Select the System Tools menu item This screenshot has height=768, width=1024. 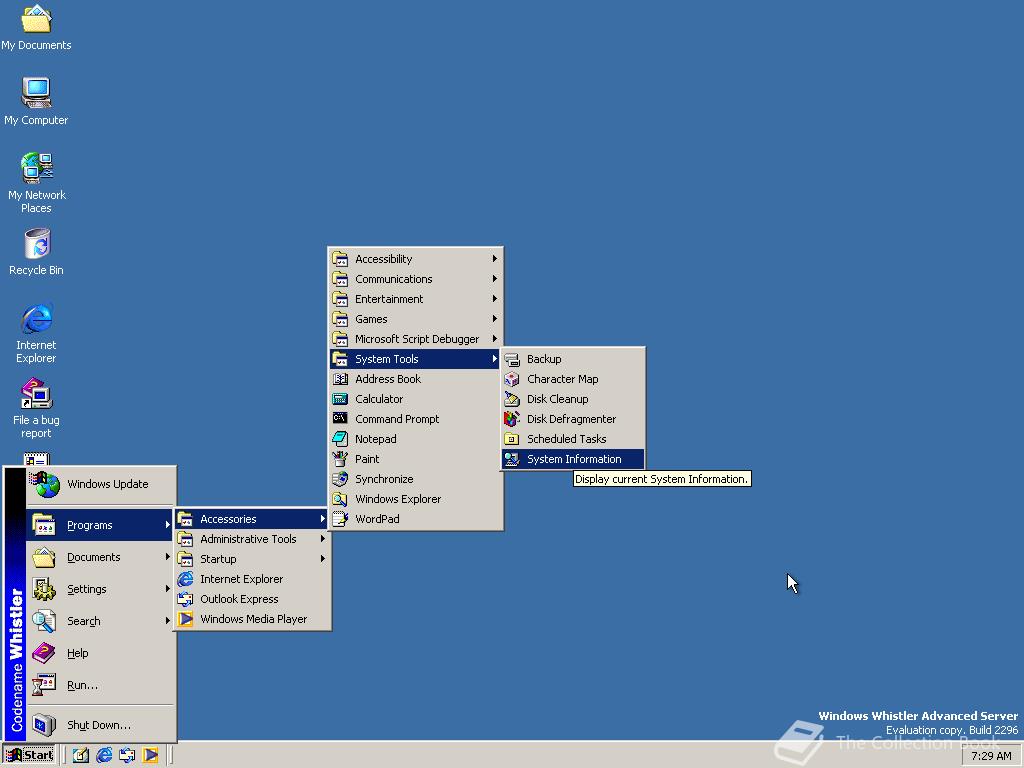coord(416,359)
